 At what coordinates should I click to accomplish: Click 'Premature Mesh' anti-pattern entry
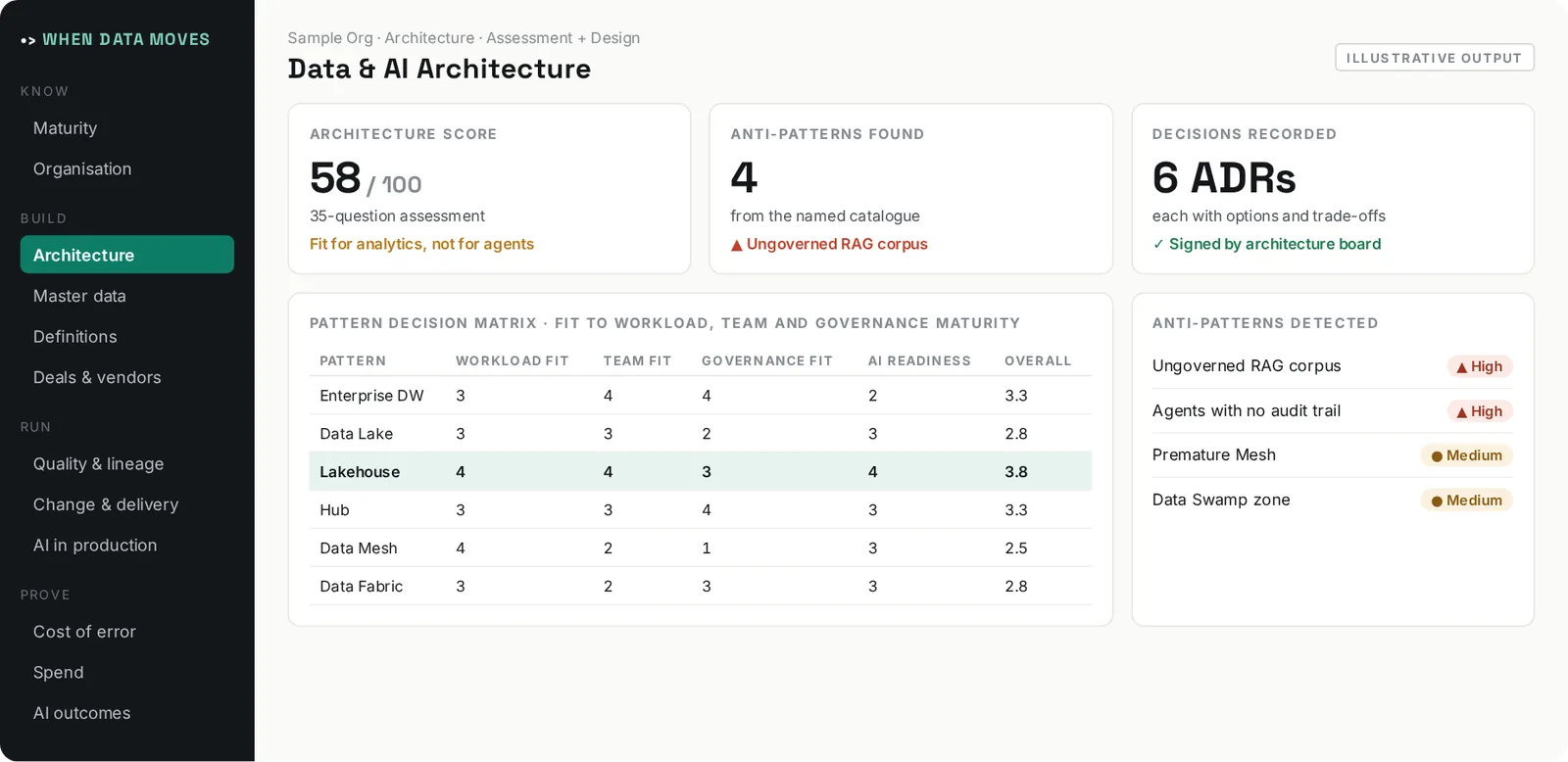point(1213,454)
